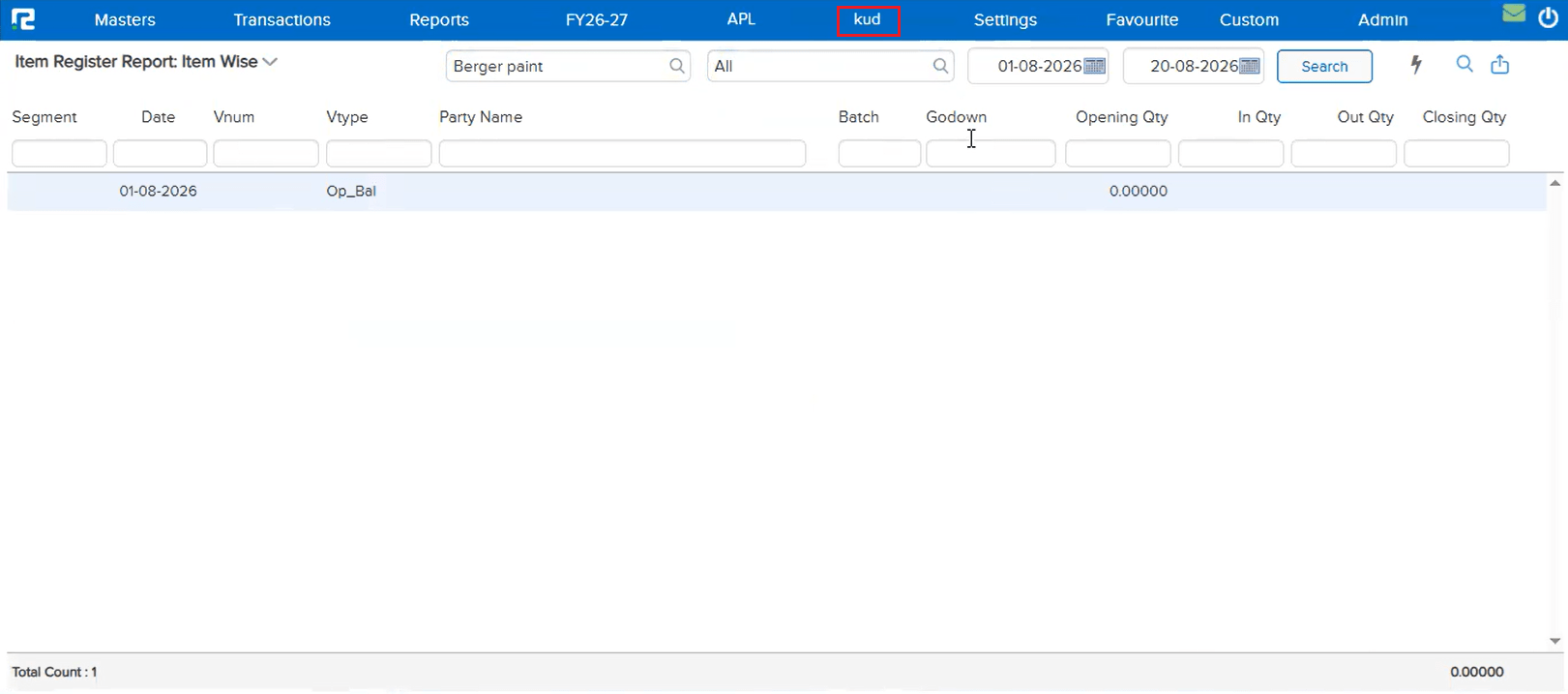
Task: Click the Date column header
Action: (x=159, y=117)
